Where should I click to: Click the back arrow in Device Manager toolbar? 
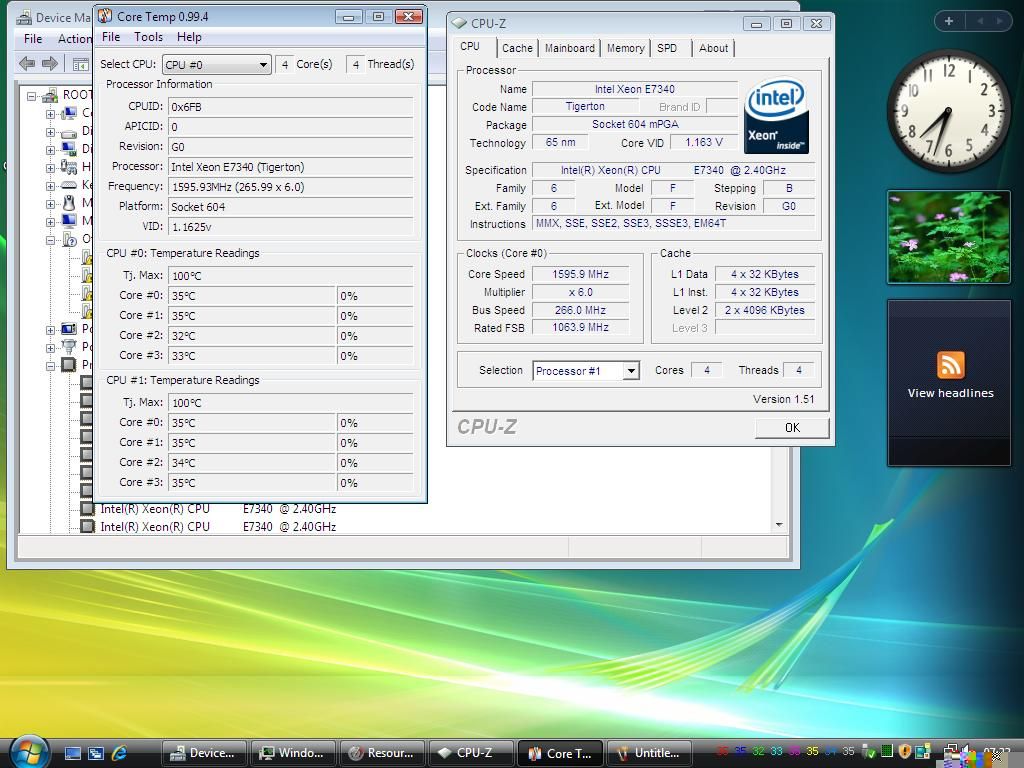pyautogui.click(x=27, y=63)
